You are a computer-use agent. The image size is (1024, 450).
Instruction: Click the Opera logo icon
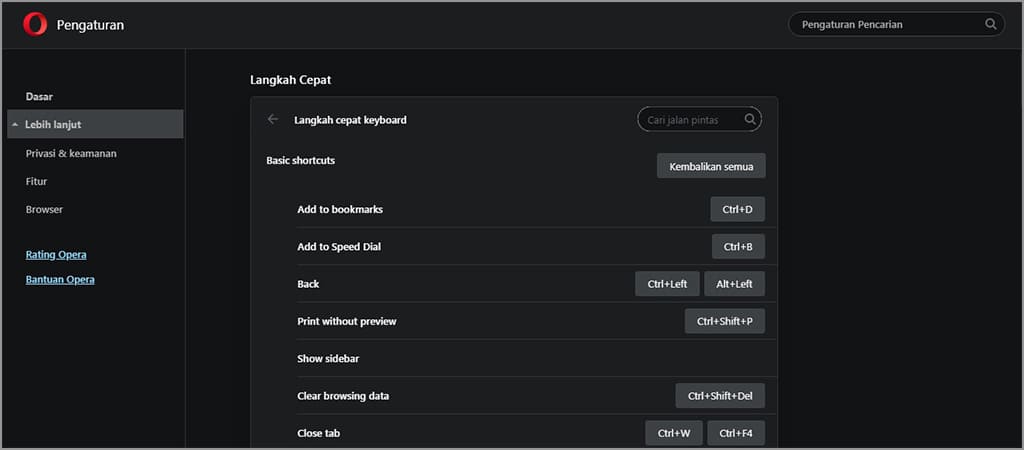[x=35, y=25]
